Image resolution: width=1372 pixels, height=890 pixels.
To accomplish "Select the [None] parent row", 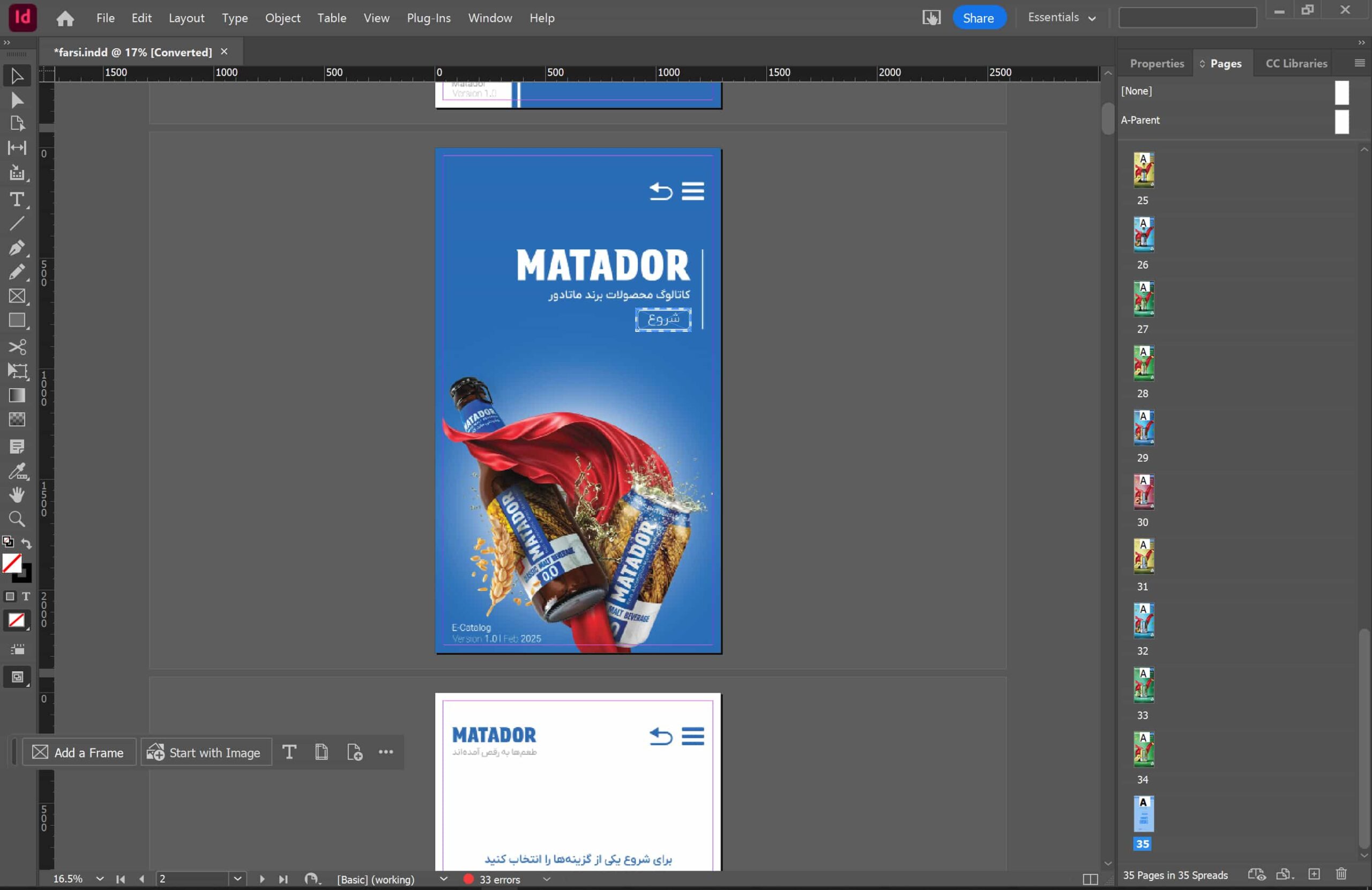I will [1235, 91].
